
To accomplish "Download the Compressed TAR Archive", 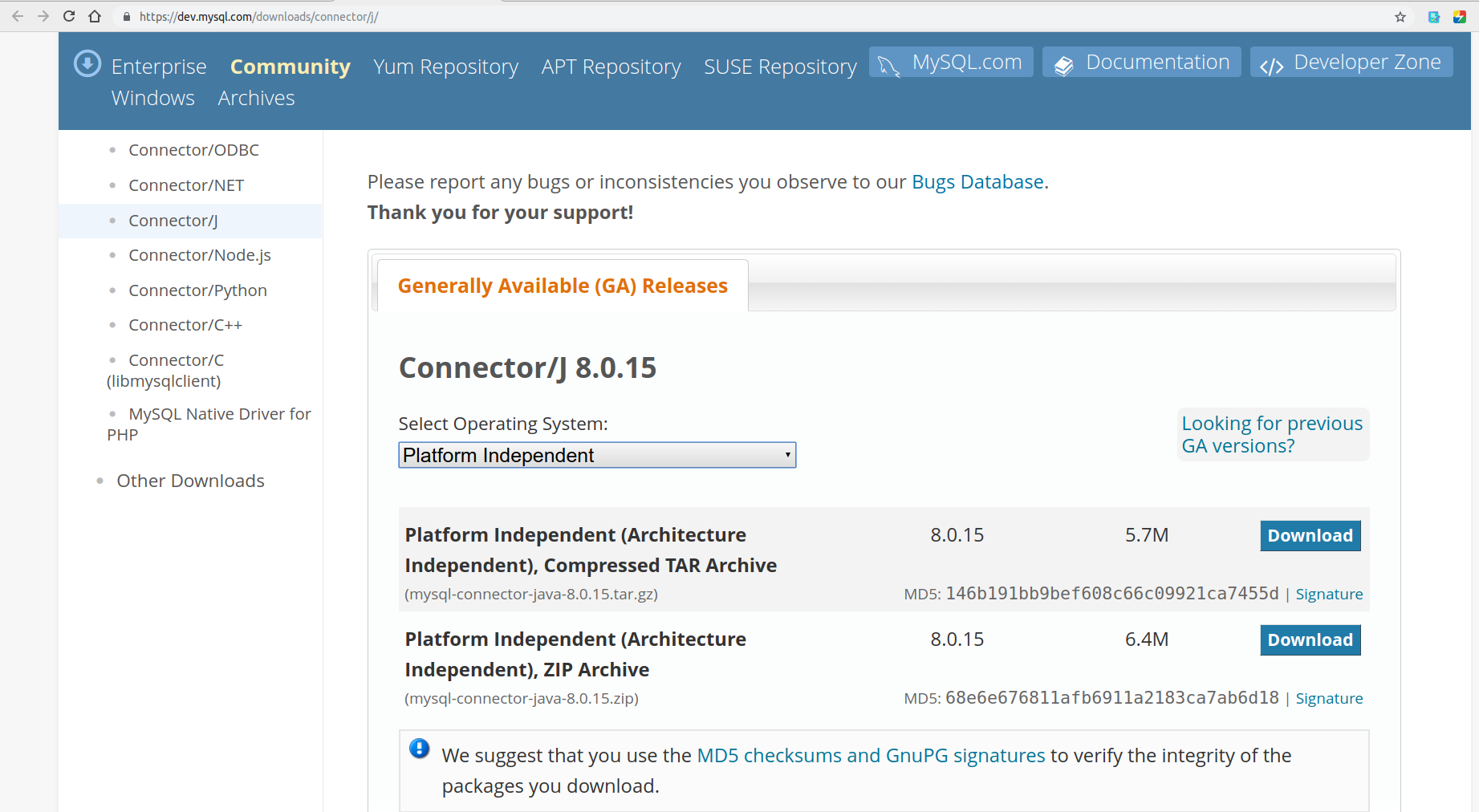I will tap(1310, 536).
